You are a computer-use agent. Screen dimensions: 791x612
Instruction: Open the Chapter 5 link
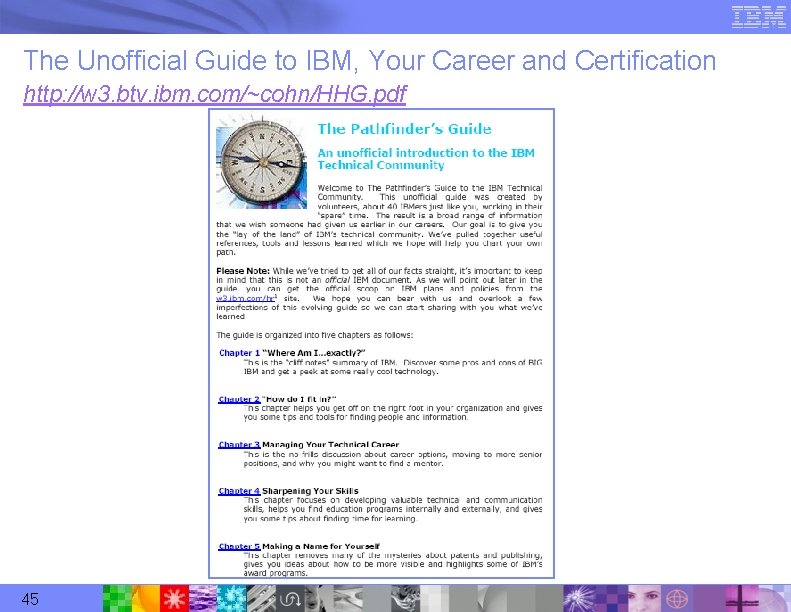coord(239,546)
